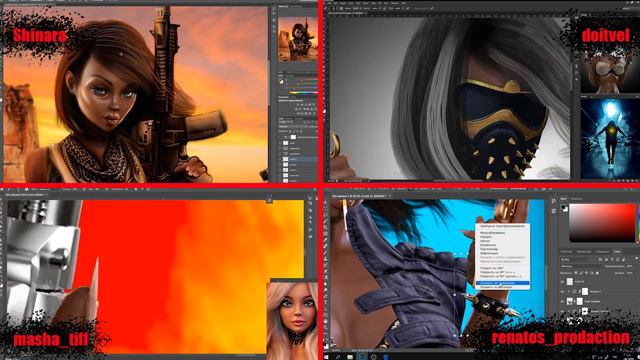Viewport: 640px width, 360px height.
Task: Select the Move tool in renatos_prodaction toolbar
Action: click(325, 203)
